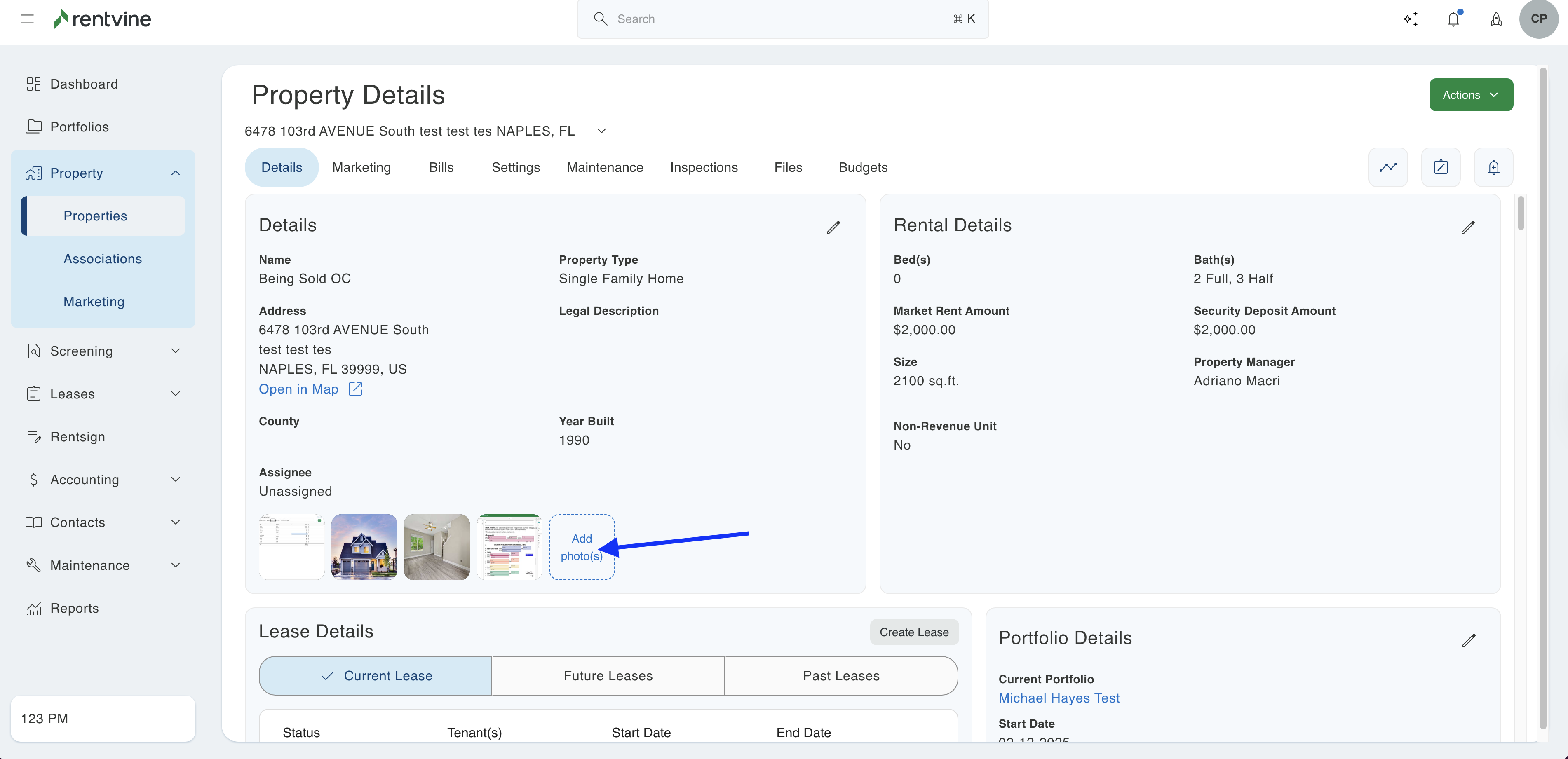Viewport: 1568px width, 759px height.
Task: Expand the property address selector chevron
Action: pyautogui.click(x=601, y=131)
